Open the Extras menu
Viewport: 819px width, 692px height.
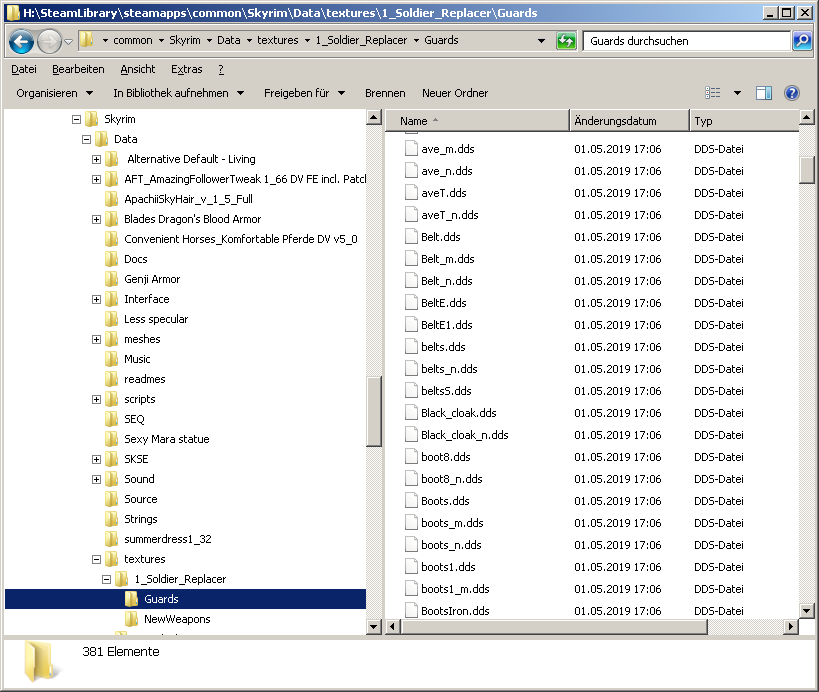pos(186,69)
